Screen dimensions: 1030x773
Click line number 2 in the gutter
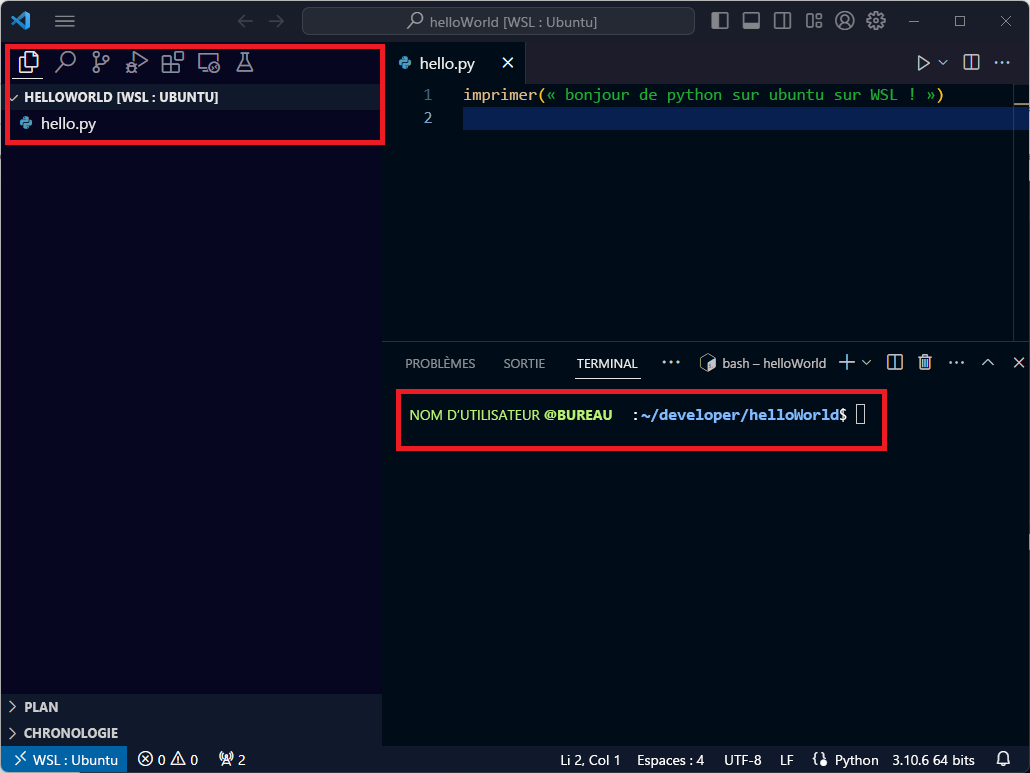coord(428,118)
